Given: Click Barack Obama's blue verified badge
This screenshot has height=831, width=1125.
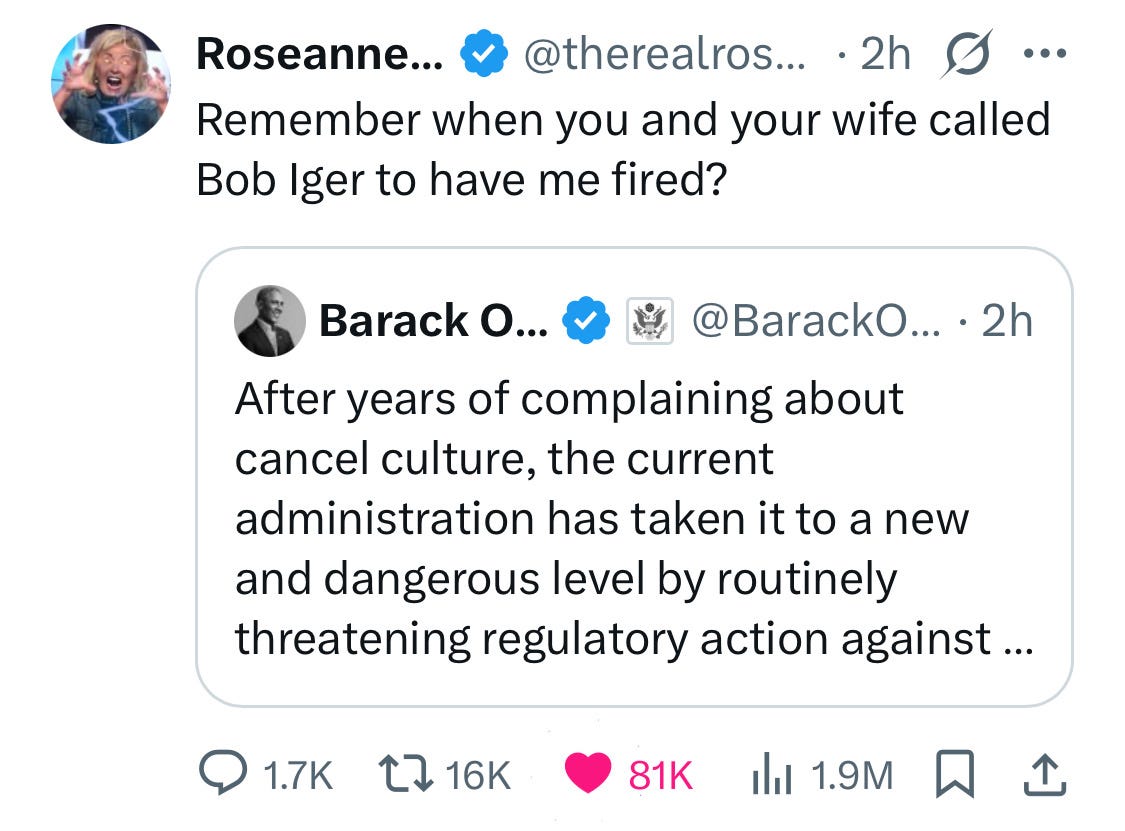Looking at the screenshot, I should click(586, 320).
